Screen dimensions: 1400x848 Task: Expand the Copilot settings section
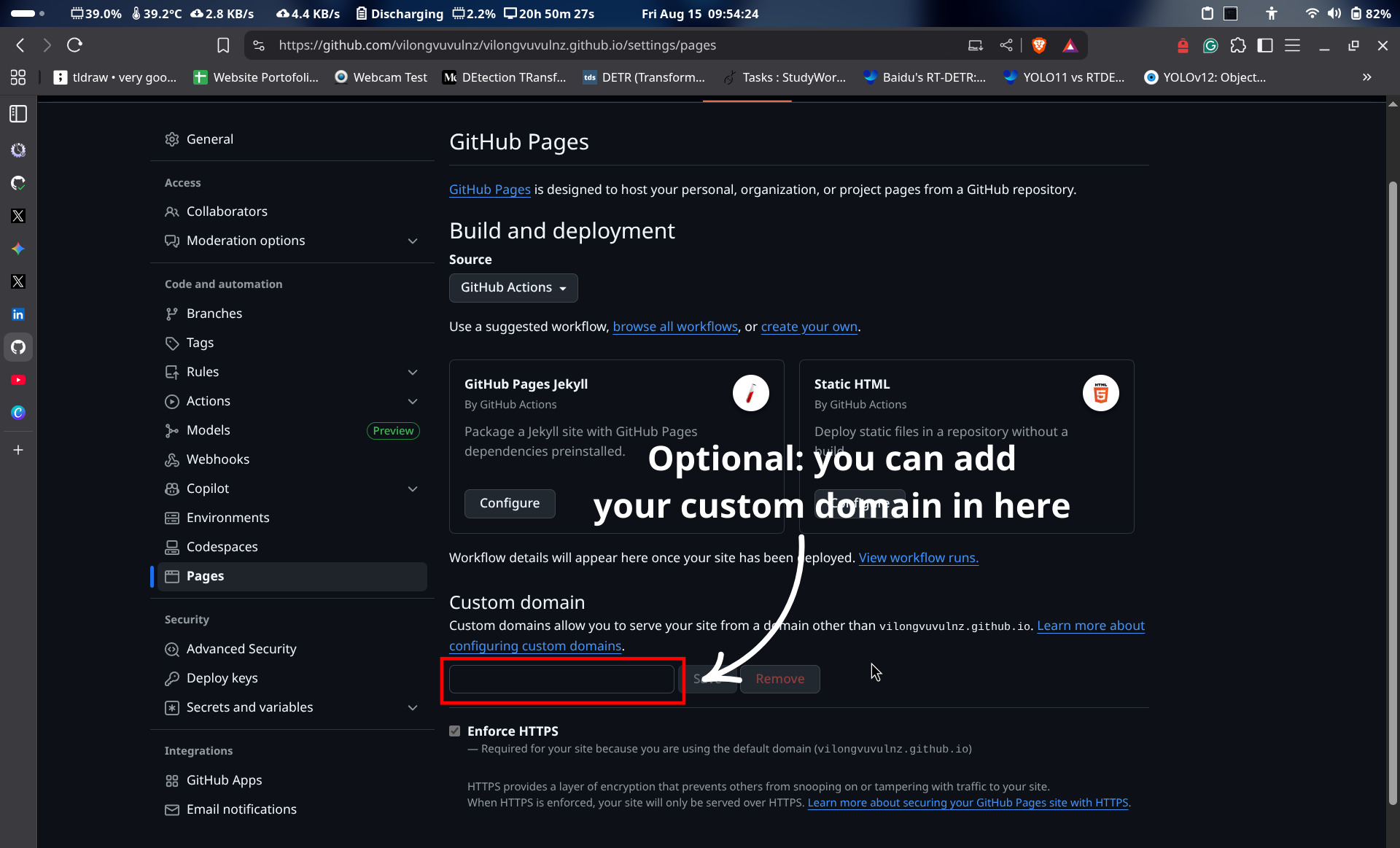[413, 489]
